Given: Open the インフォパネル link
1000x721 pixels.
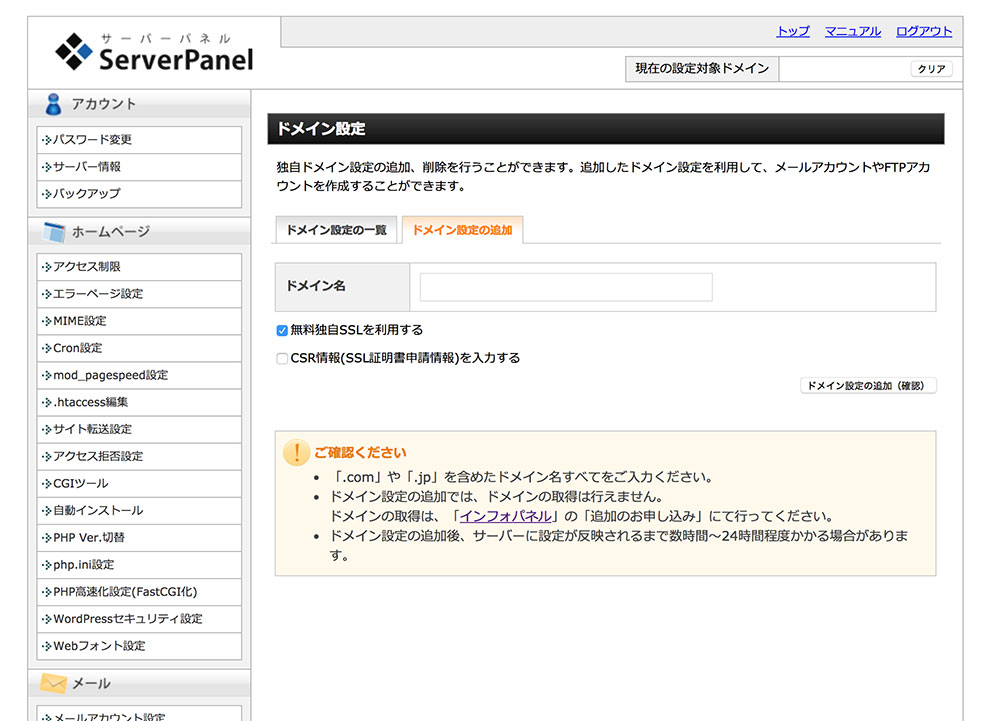Looking at the screenshot, I should [505, 516].
